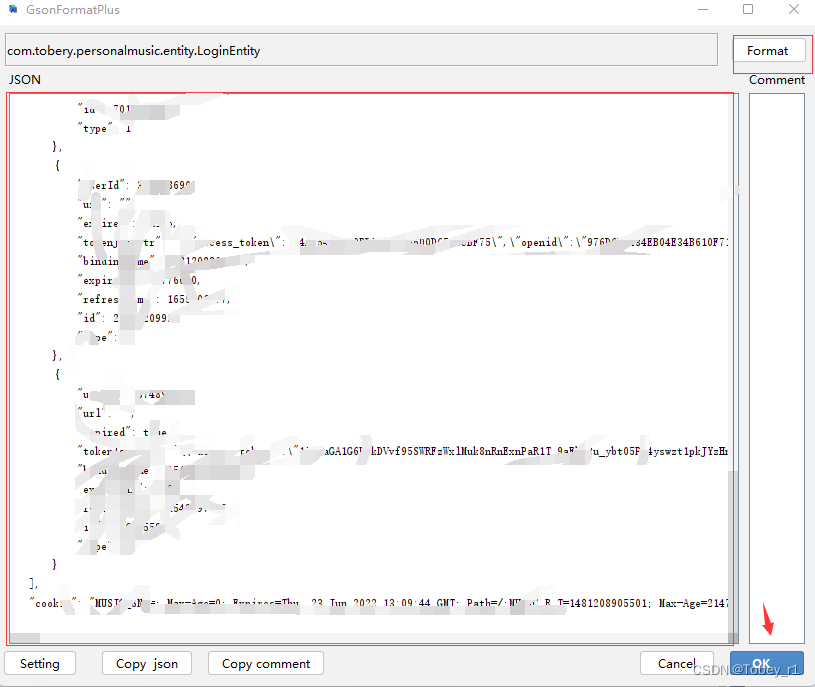Click the Comment label above the side panel

[777, 80]
